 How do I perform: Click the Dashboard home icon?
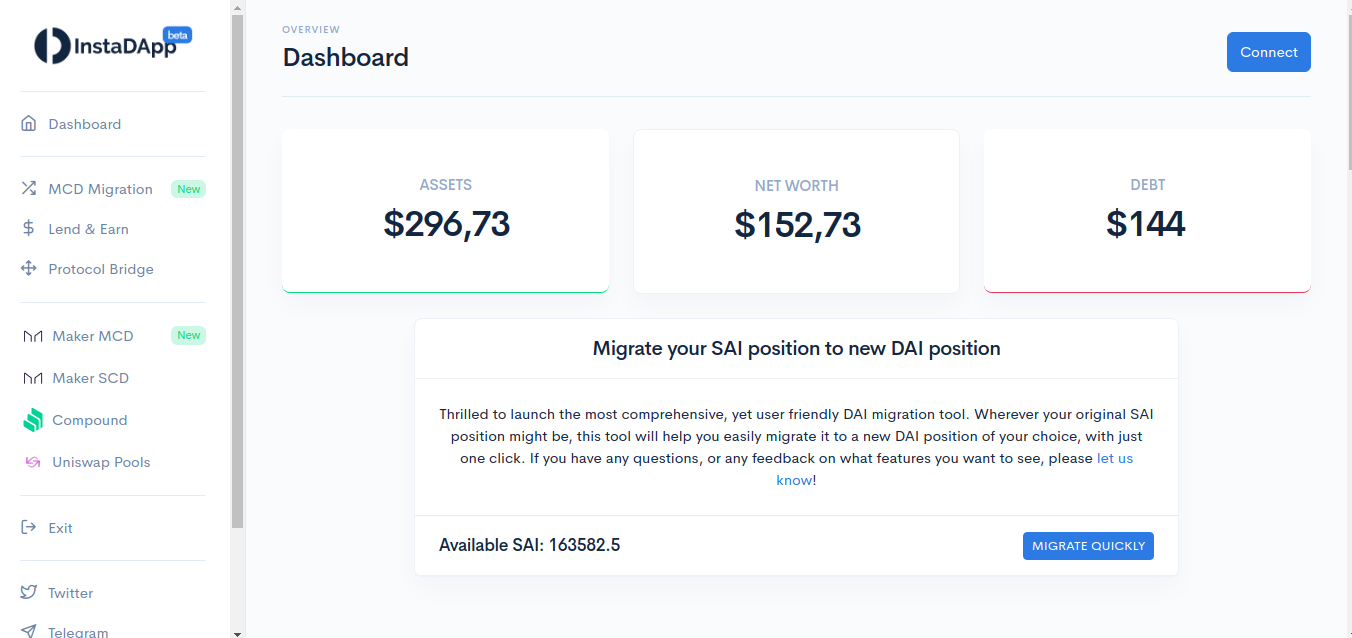[x=29, y=124]
